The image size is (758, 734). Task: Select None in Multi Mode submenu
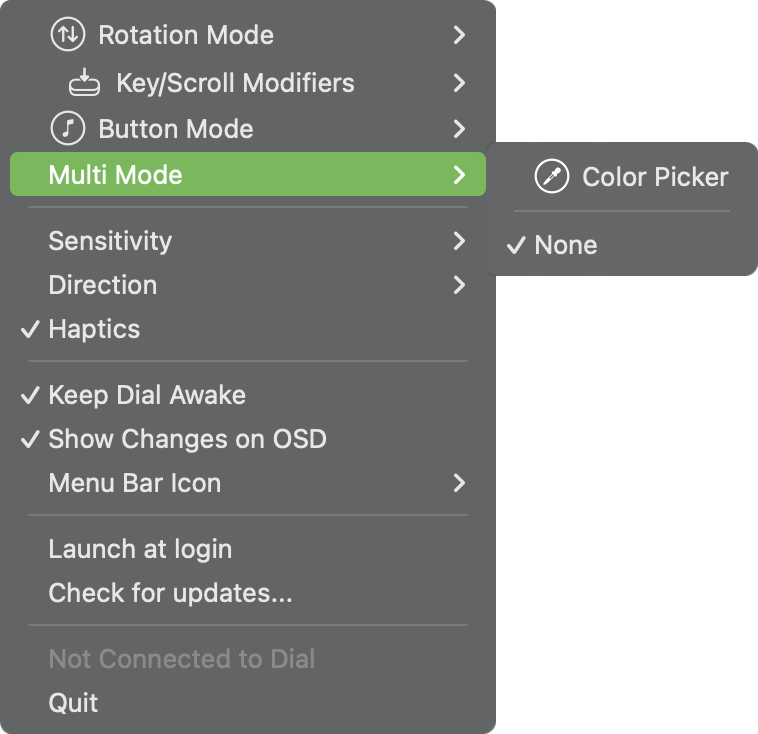(565, 245)
